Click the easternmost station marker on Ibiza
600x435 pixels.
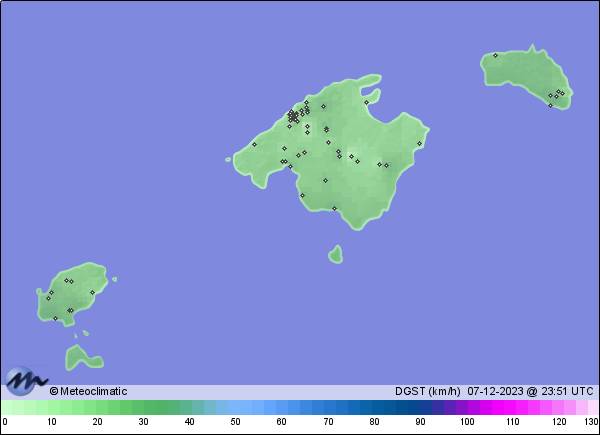click(92, 293)
